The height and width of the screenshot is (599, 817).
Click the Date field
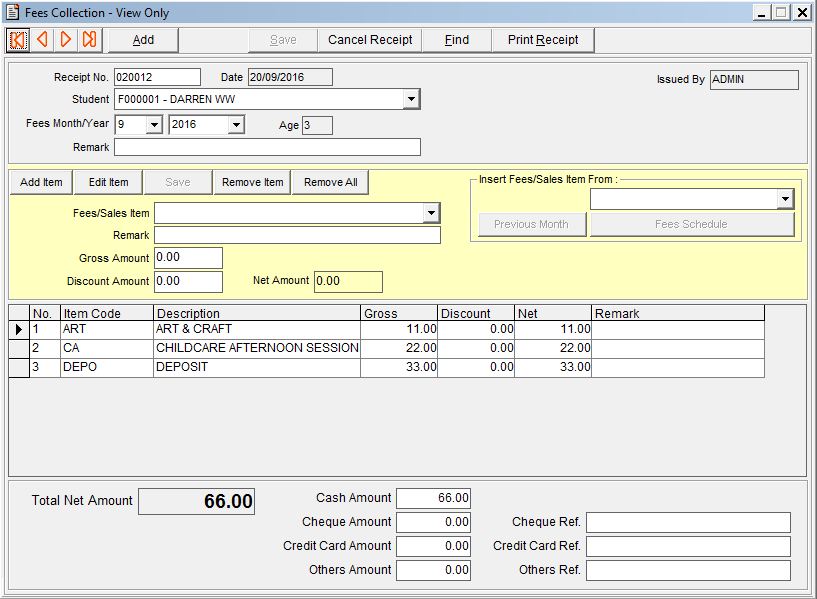(290, 77)
